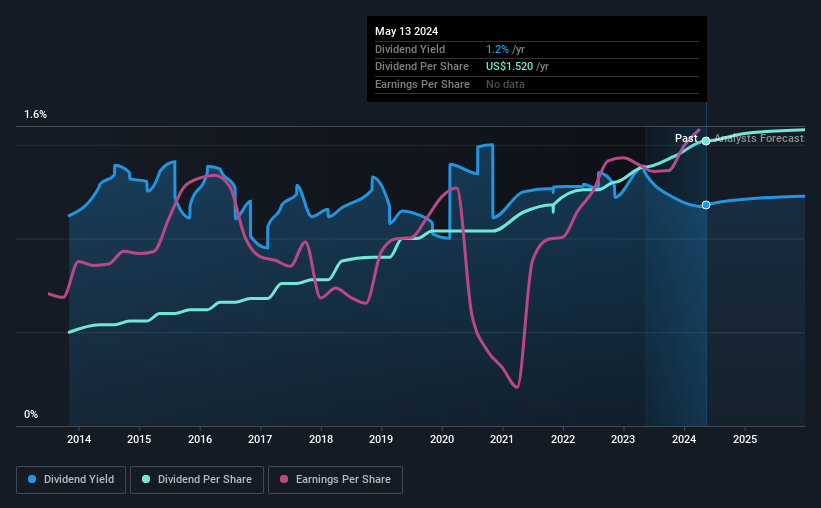The height and width of the screenshot is (508, 821).
Task: Click the Dividend Yield marker at May 2024
Action: 706,205
